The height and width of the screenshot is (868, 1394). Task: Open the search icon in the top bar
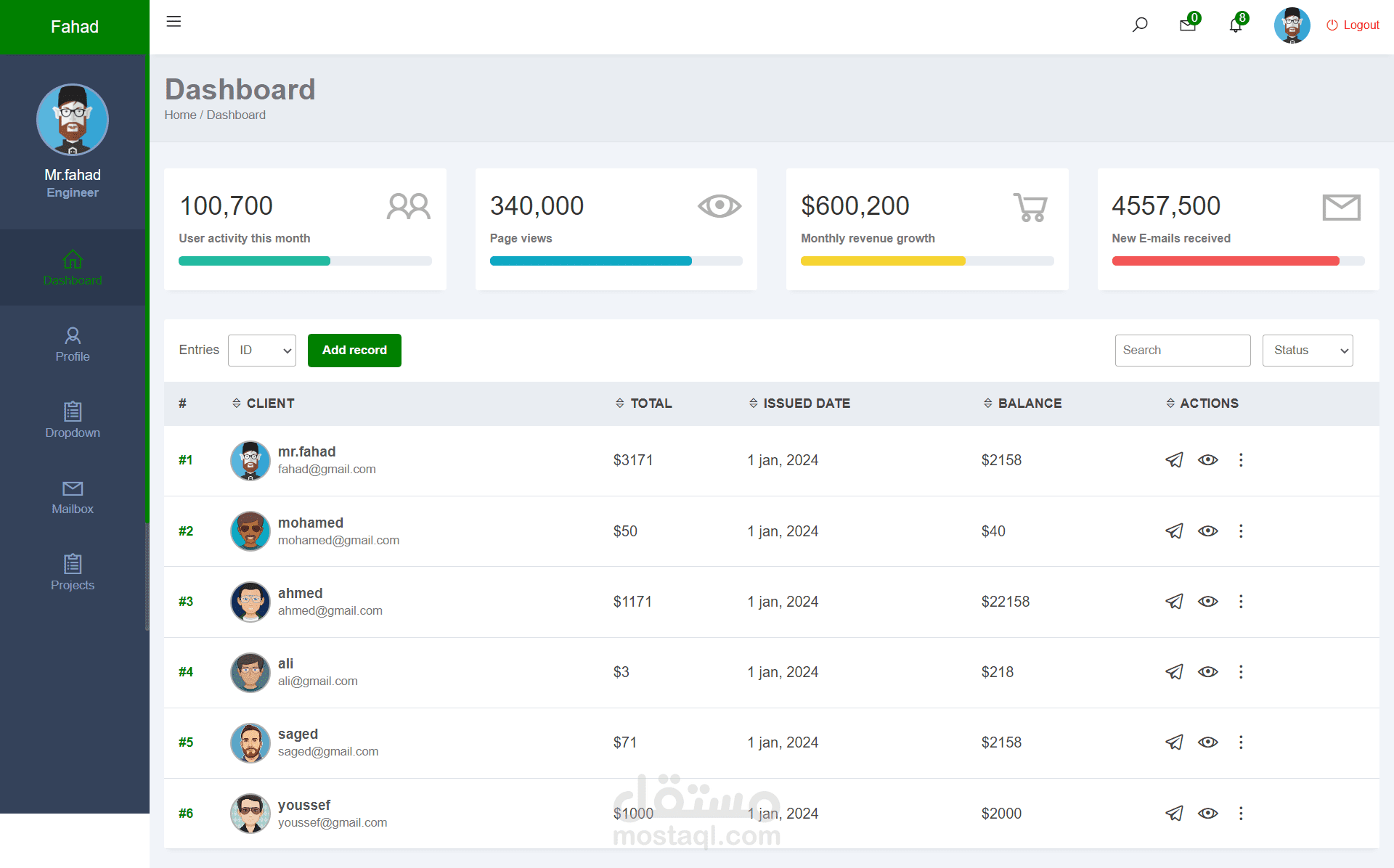[1140, 24]
